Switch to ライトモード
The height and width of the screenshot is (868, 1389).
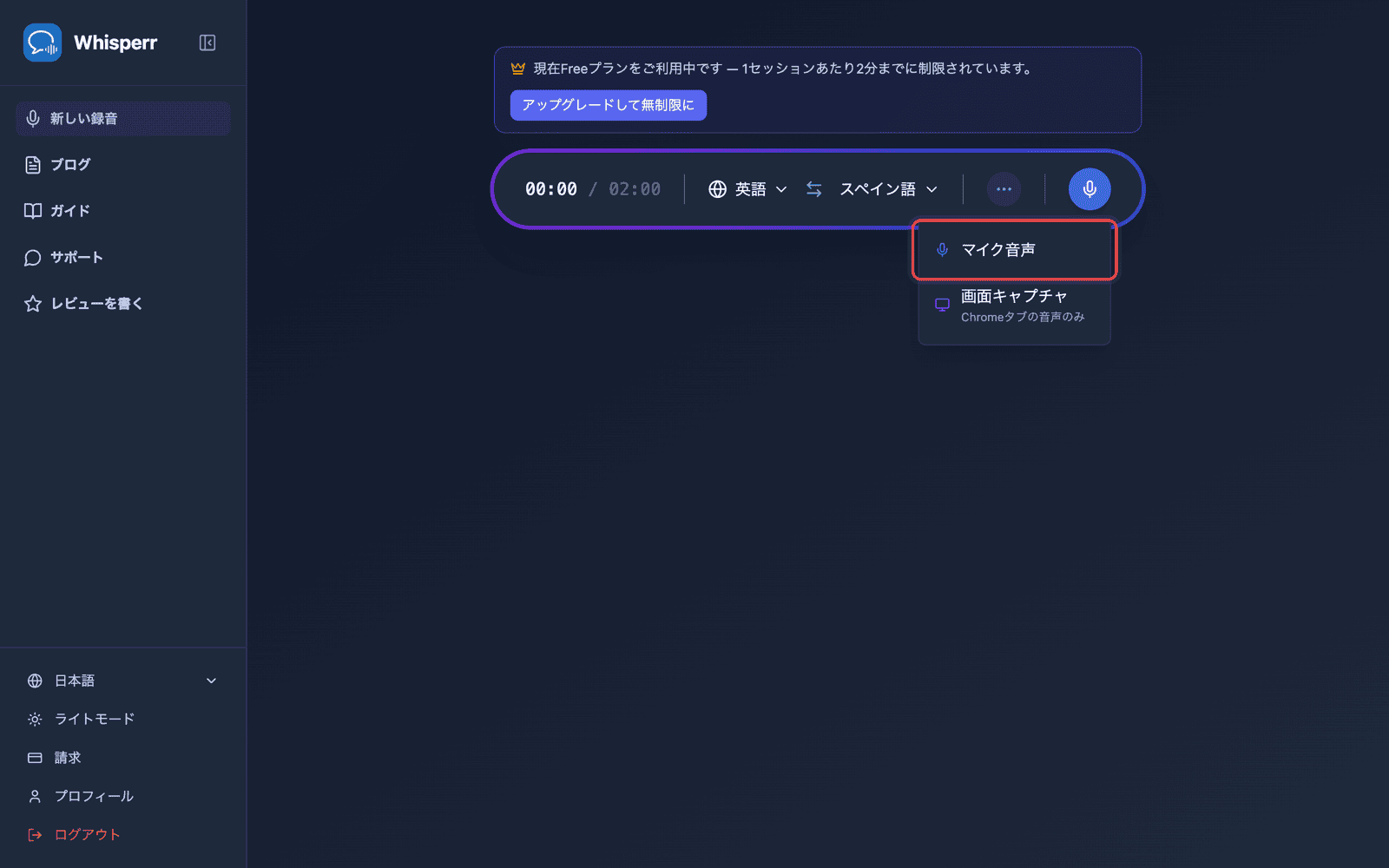pyautogui.click(x=122, y=719)
